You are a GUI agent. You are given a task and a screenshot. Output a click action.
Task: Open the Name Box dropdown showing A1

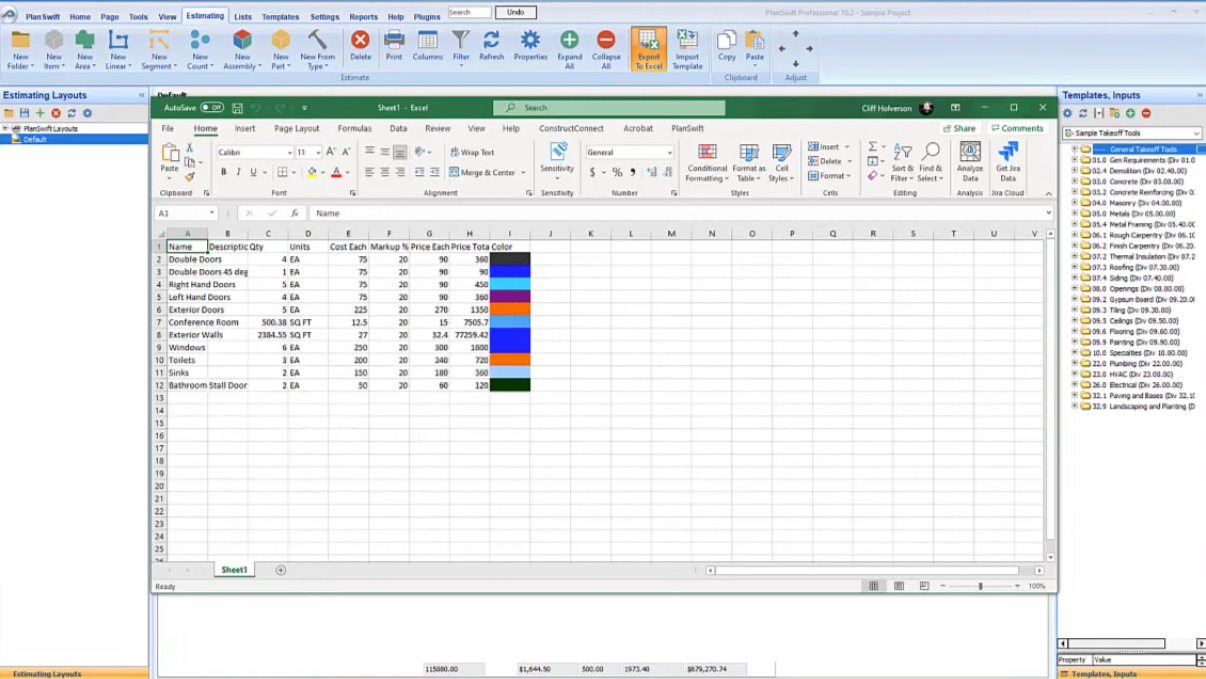pos(212,213)
